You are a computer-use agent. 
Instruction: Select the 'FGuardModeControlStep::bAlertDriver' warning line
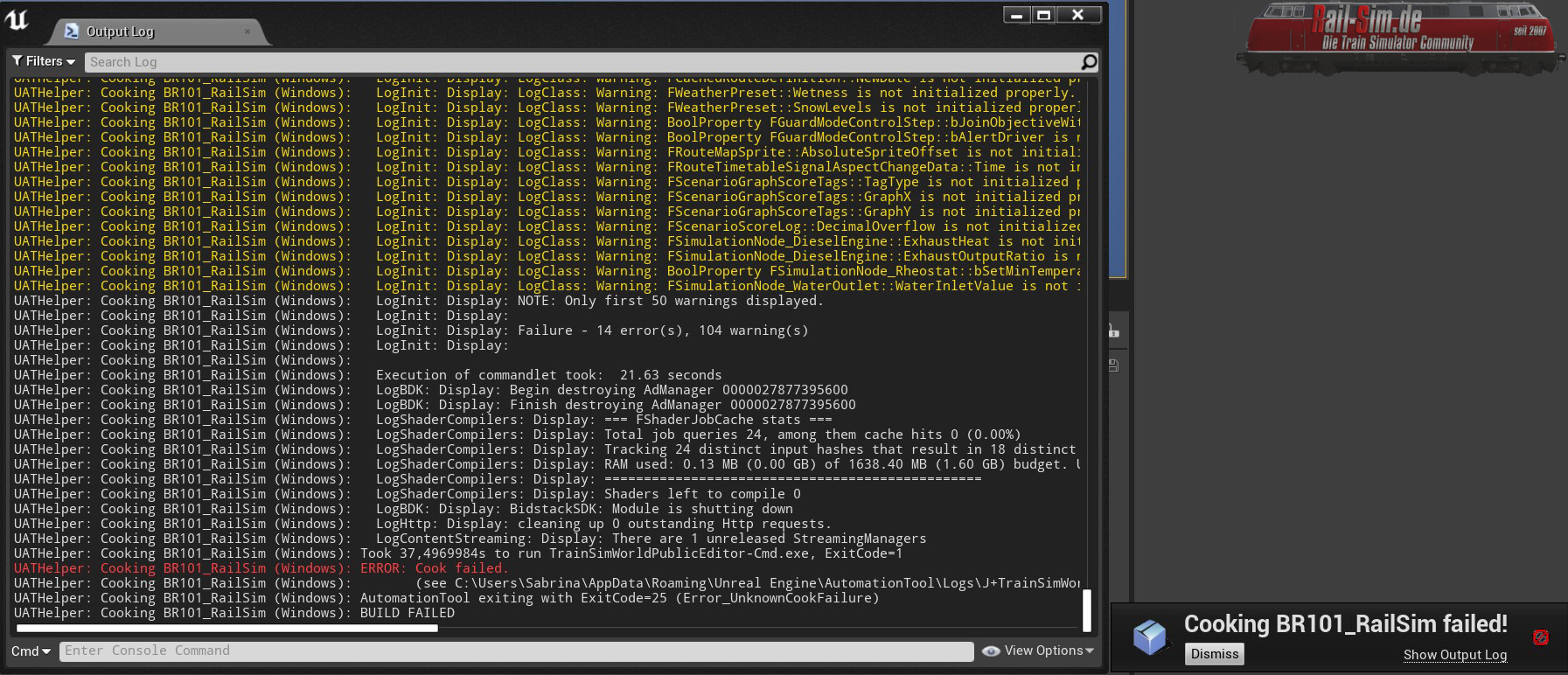(547, 137)
